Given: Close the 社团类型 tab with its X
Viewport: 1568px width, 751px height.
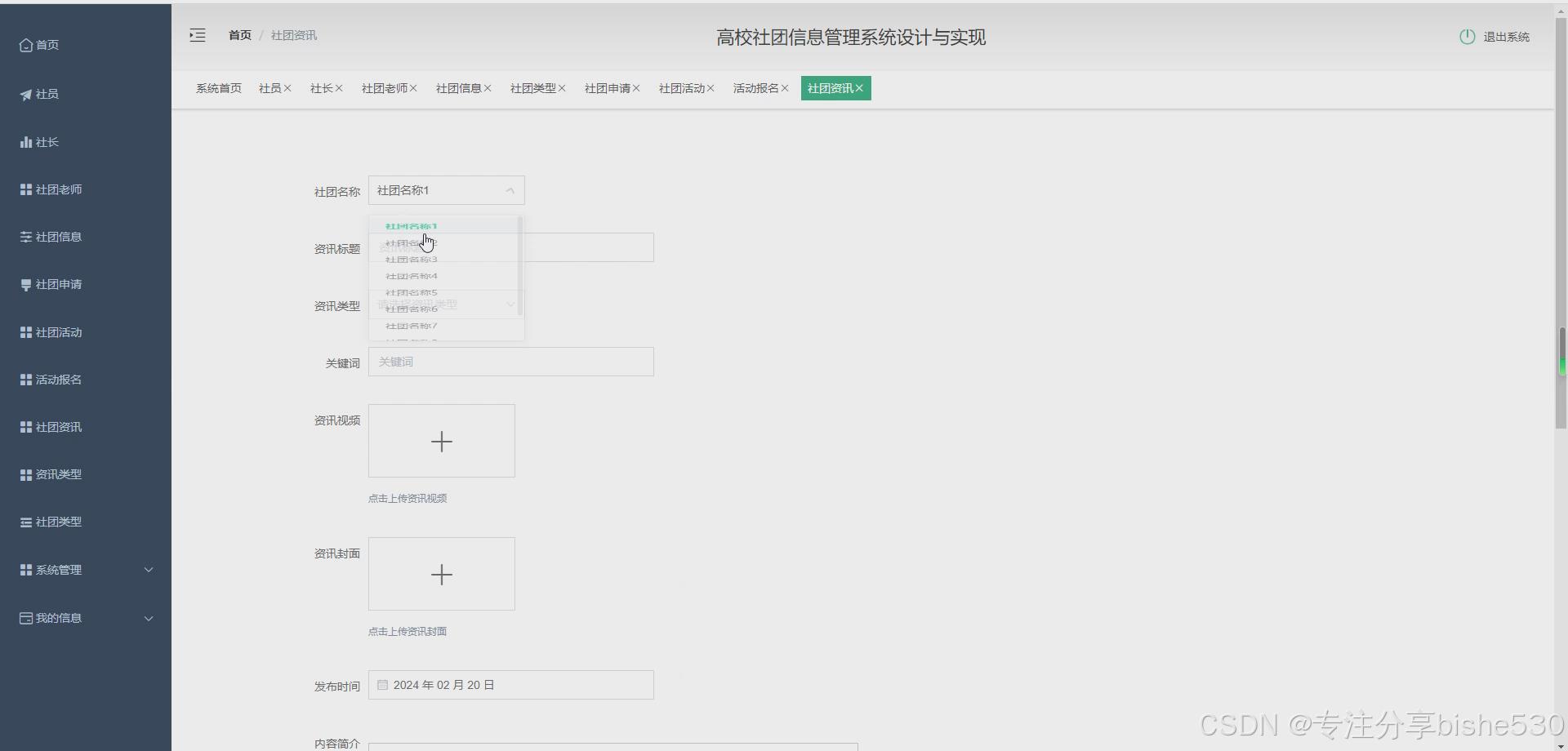Looking at the screenshot, I should coord(562,88).
